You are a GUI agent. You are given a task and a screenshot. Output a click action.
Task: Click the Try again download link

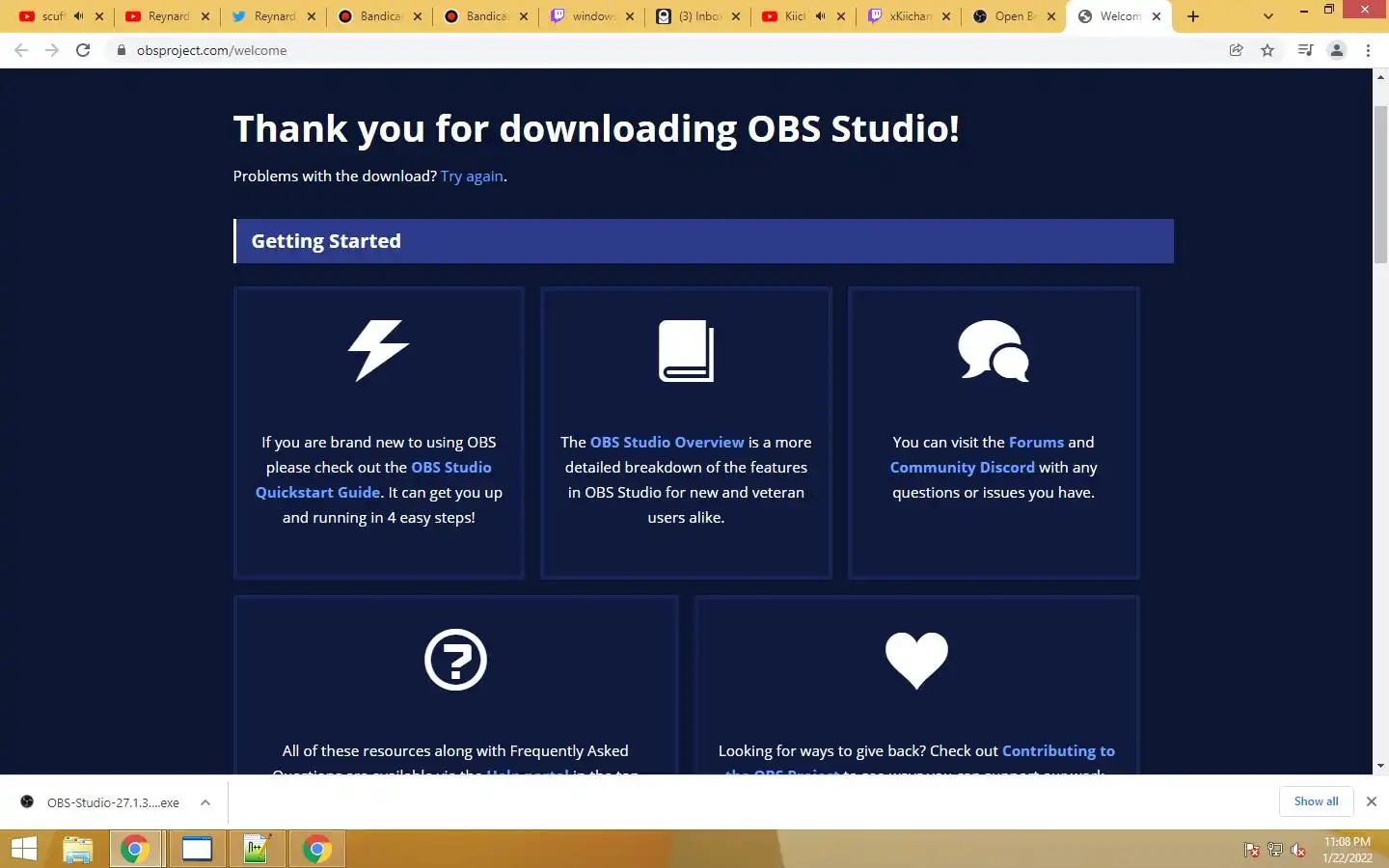pos(472,176)
